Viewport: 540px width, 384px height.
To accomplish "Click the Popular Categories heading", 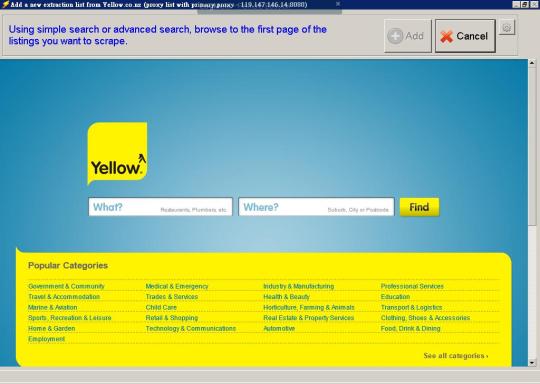I will tap(68, 266).
